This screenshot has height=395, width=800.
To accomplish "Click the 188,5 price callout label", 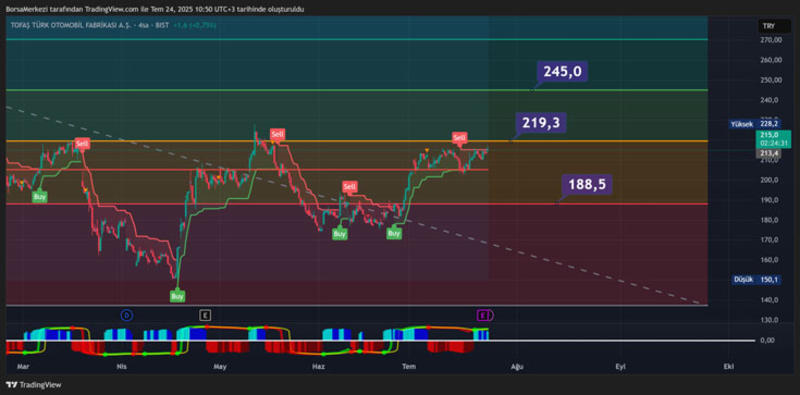I will tap(587, 185).
